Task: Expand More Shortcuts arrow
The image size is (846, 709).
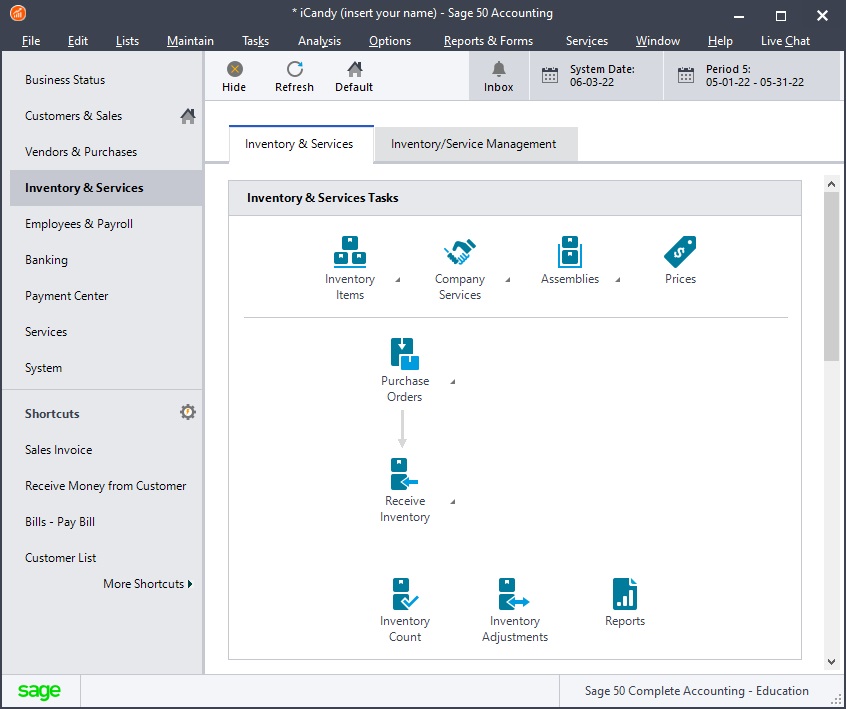Action: 190,584
